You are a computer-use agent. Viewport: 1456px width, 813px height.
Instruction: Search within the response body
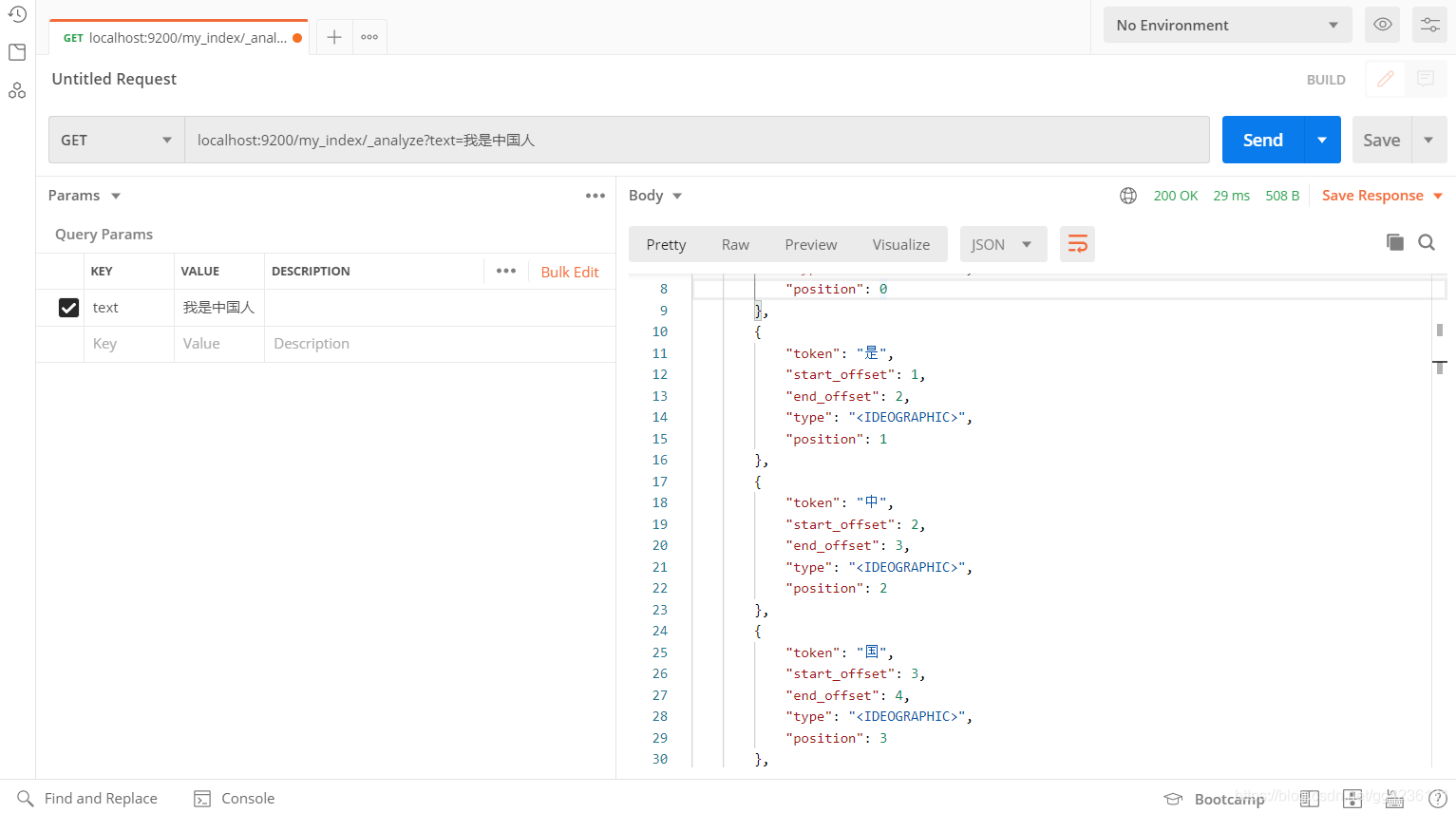click(x=1427, y=242)
